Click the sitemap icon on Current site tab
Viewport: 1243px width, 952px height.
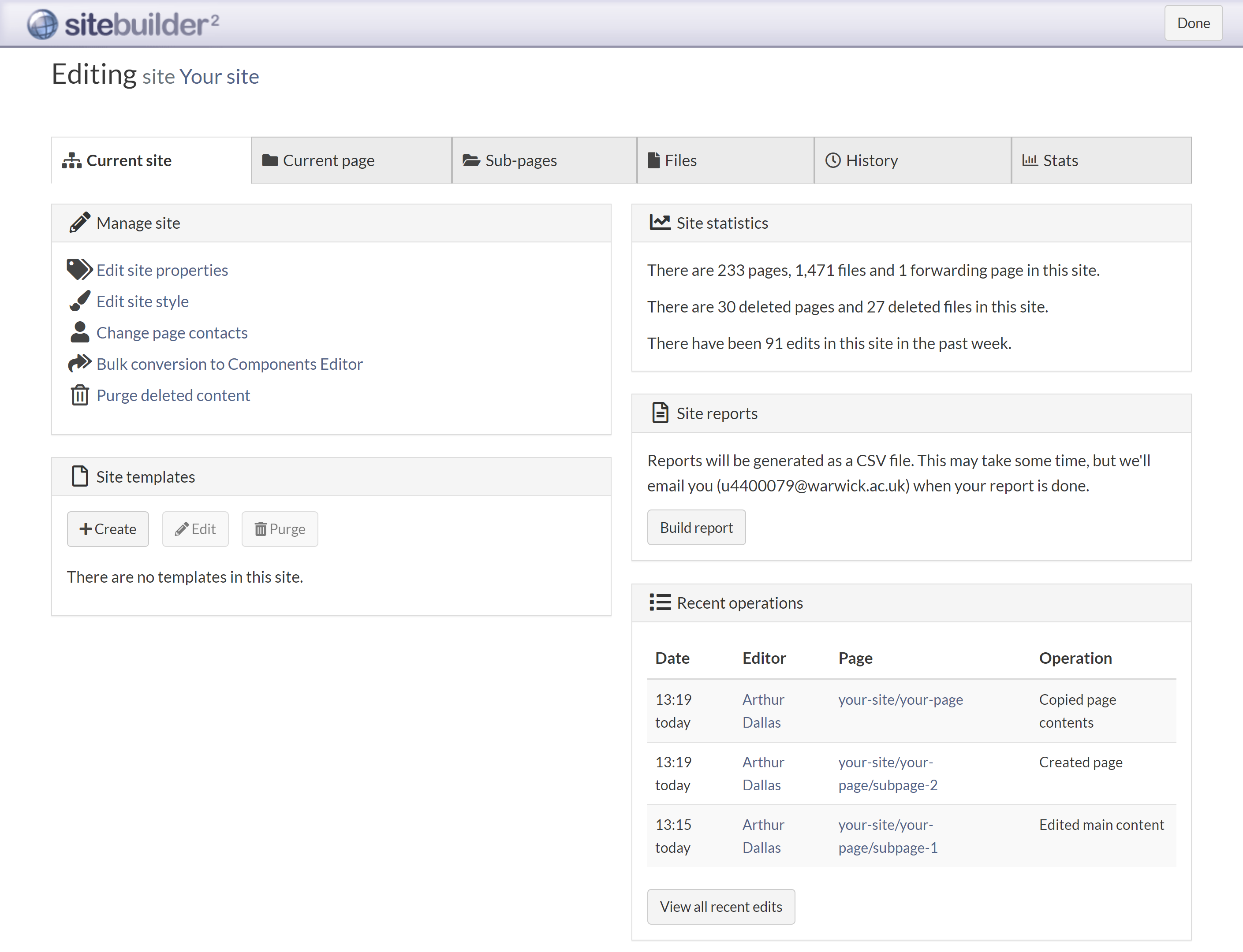(72, 161)
